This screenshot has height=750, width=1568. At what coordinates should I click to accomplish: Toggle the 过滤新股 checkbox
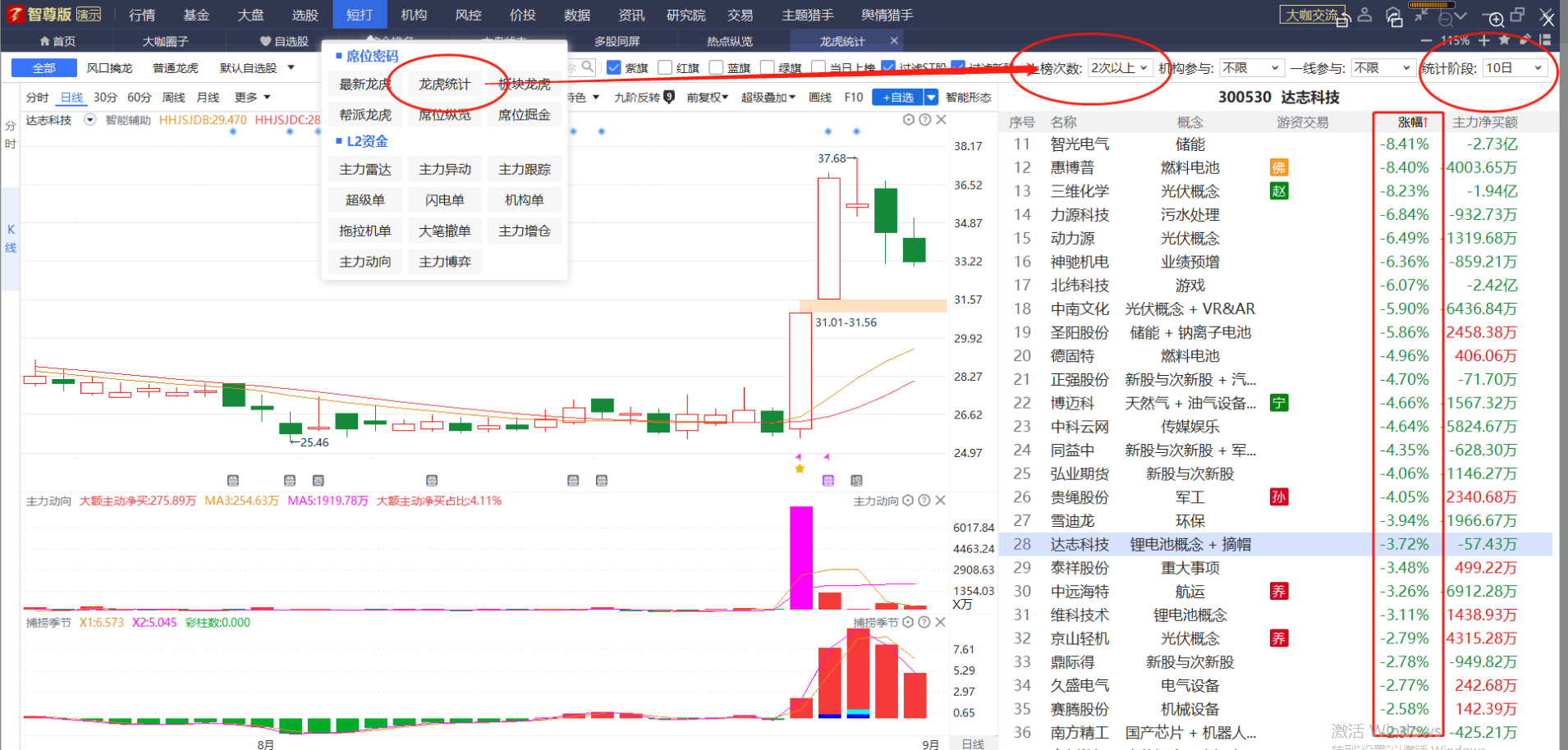[x=958, y=67]
